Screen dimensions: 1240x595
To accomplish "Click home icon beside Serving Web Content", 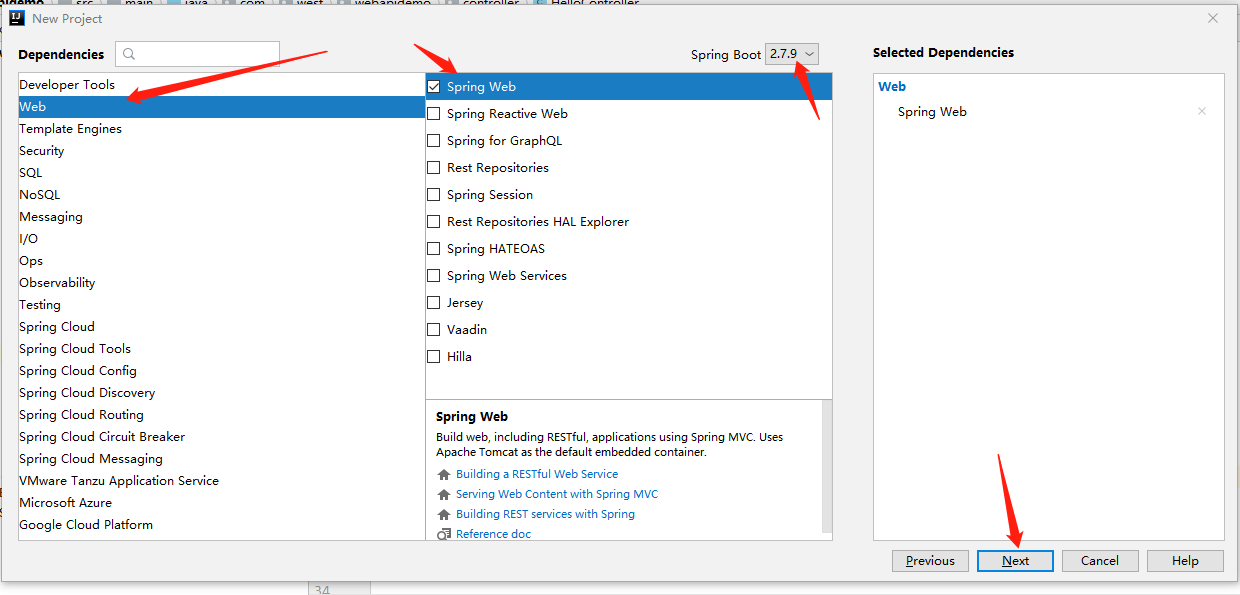I will pos(444,495).
